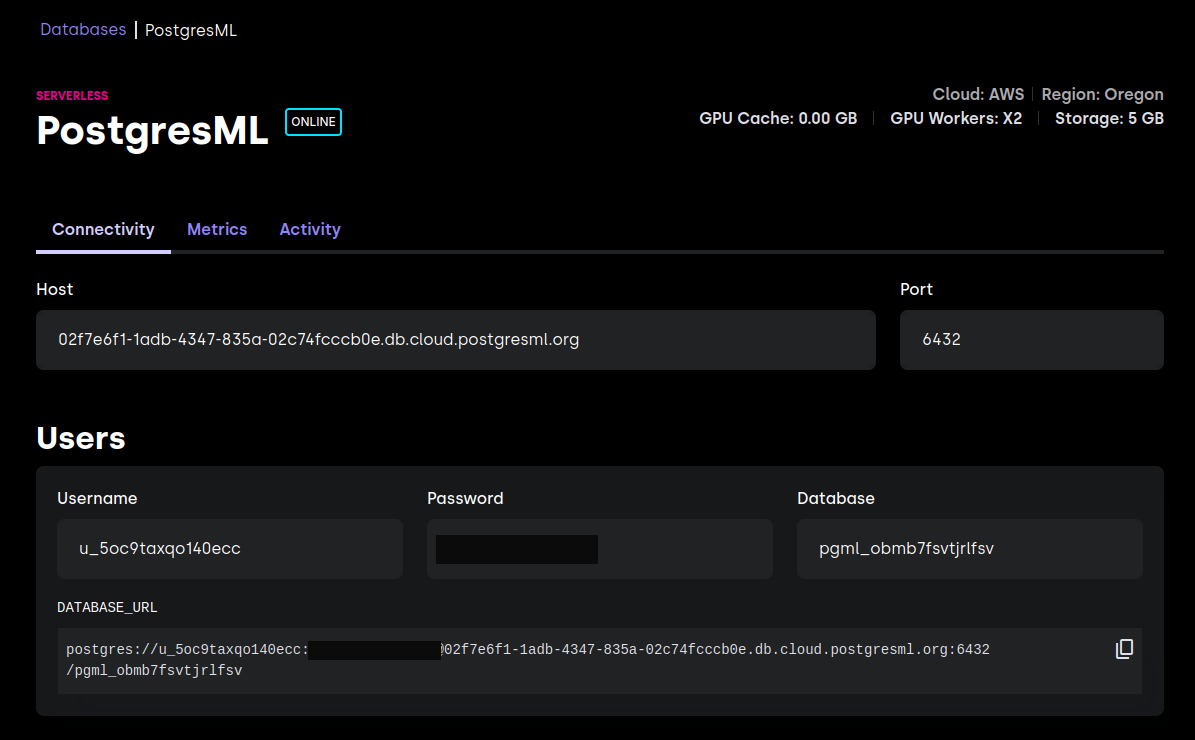This screenshot has width=1195, height=740.
Task: Click the Port field showing 6432
Action: pos(1032,340)
